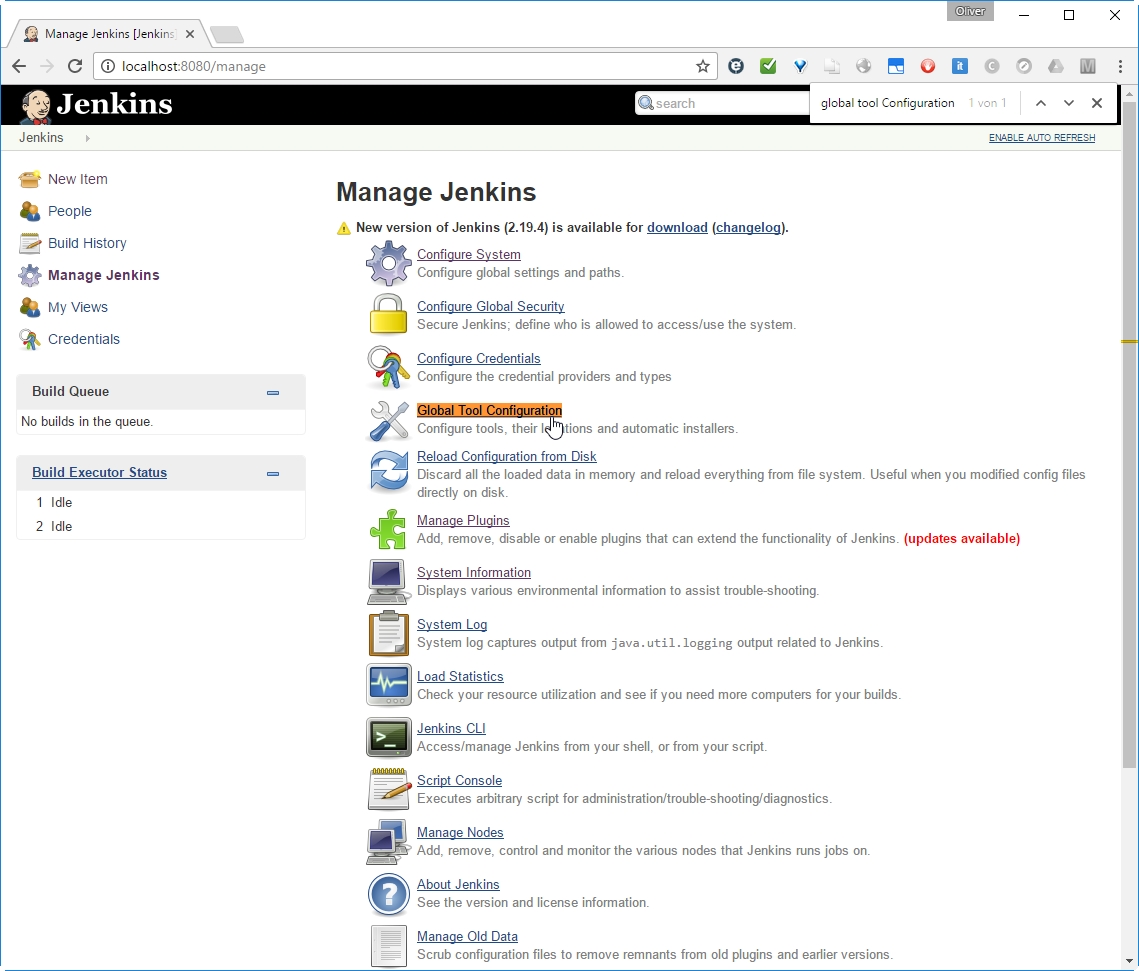Viewport: 1139px width, 971px height.
Task: Click the System Log clipboard icon
Action: tap(388, 633)
